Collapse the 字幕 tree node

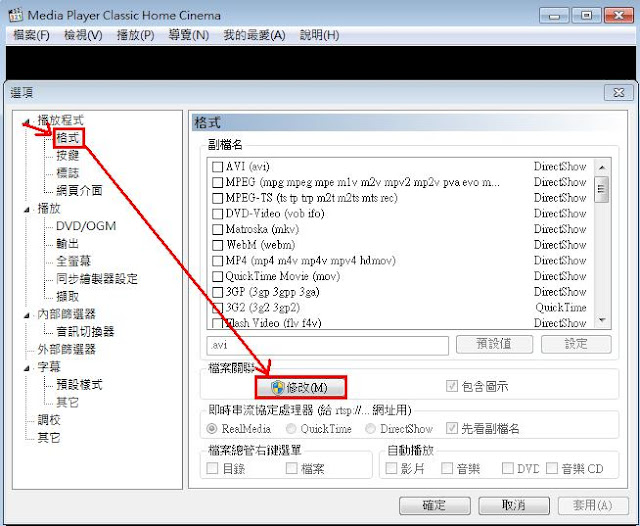click(x=27, y=368)
